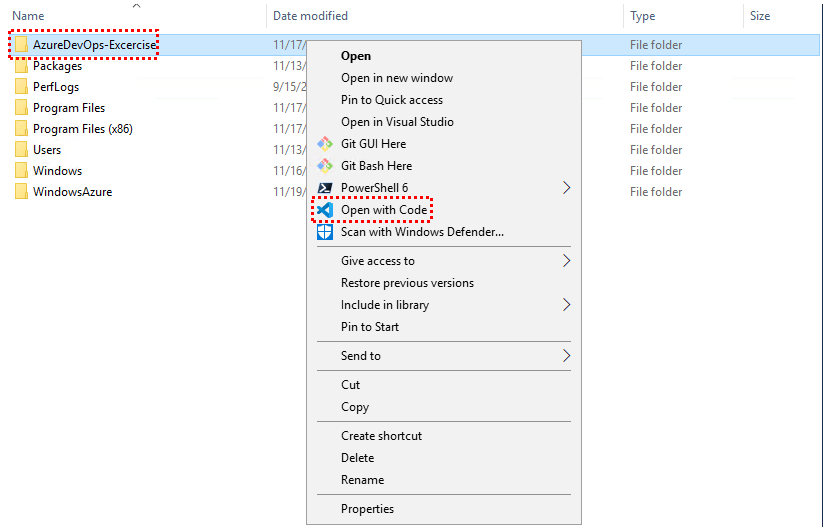Toggle sort direction arrow above Name column
Image resolution: width=827 pixels, height=532 pixels.
[x=137, y=6]
